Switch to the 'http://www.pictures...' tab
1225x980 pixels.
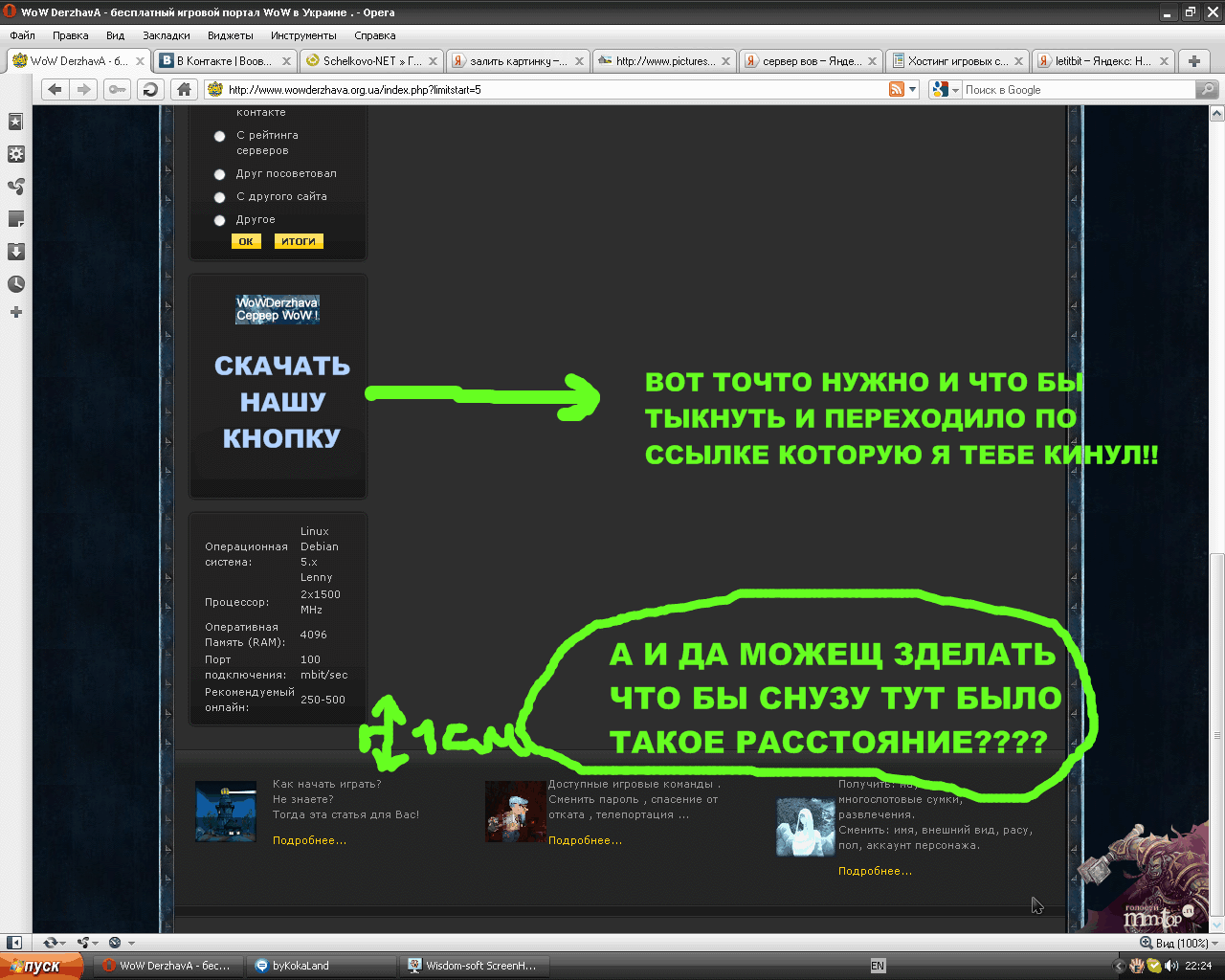(663, 60)
